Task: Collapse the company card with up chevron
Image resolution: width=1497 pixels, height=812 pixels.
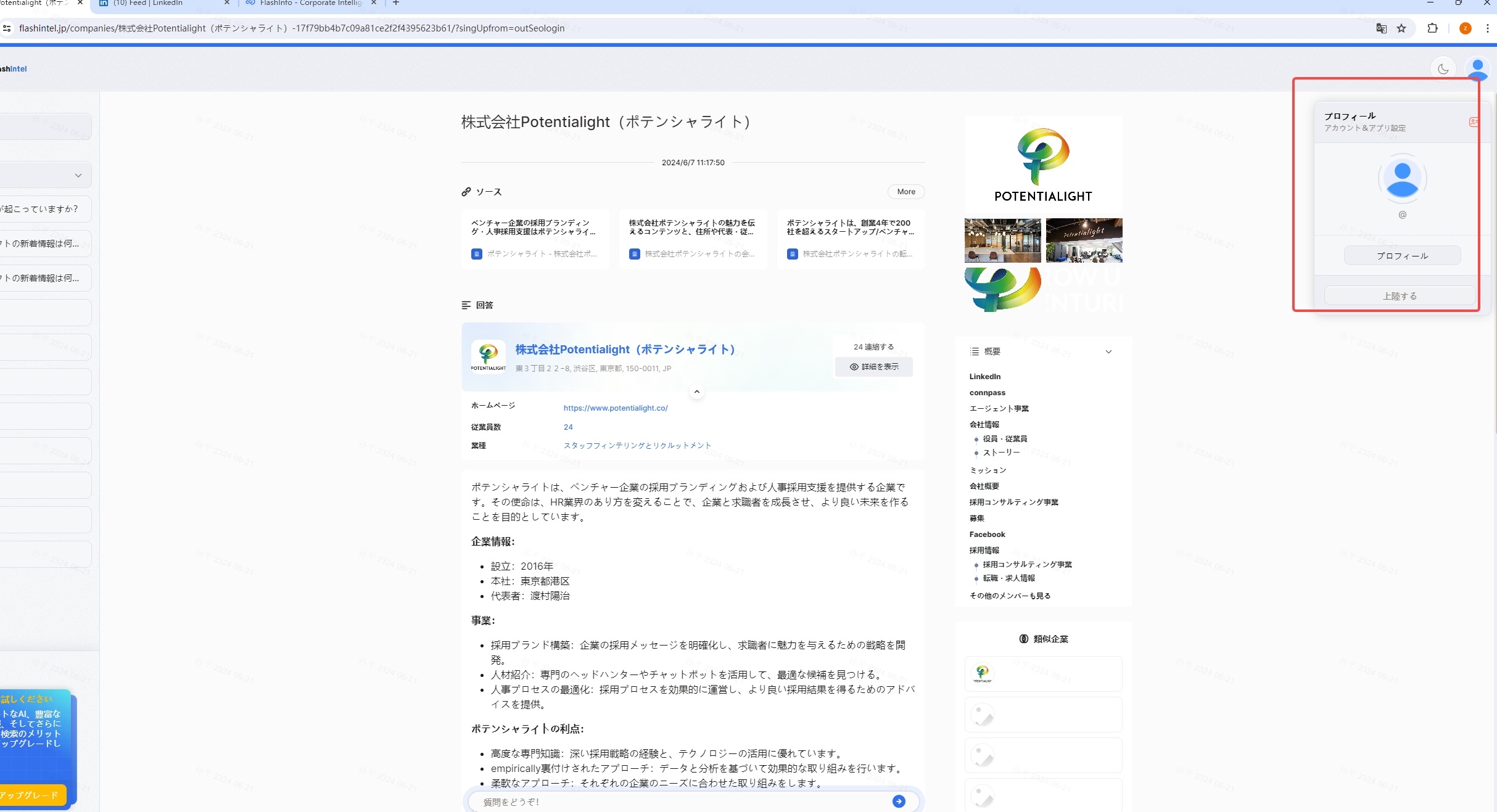Action: pyautogui.click(x=696, y=392)
